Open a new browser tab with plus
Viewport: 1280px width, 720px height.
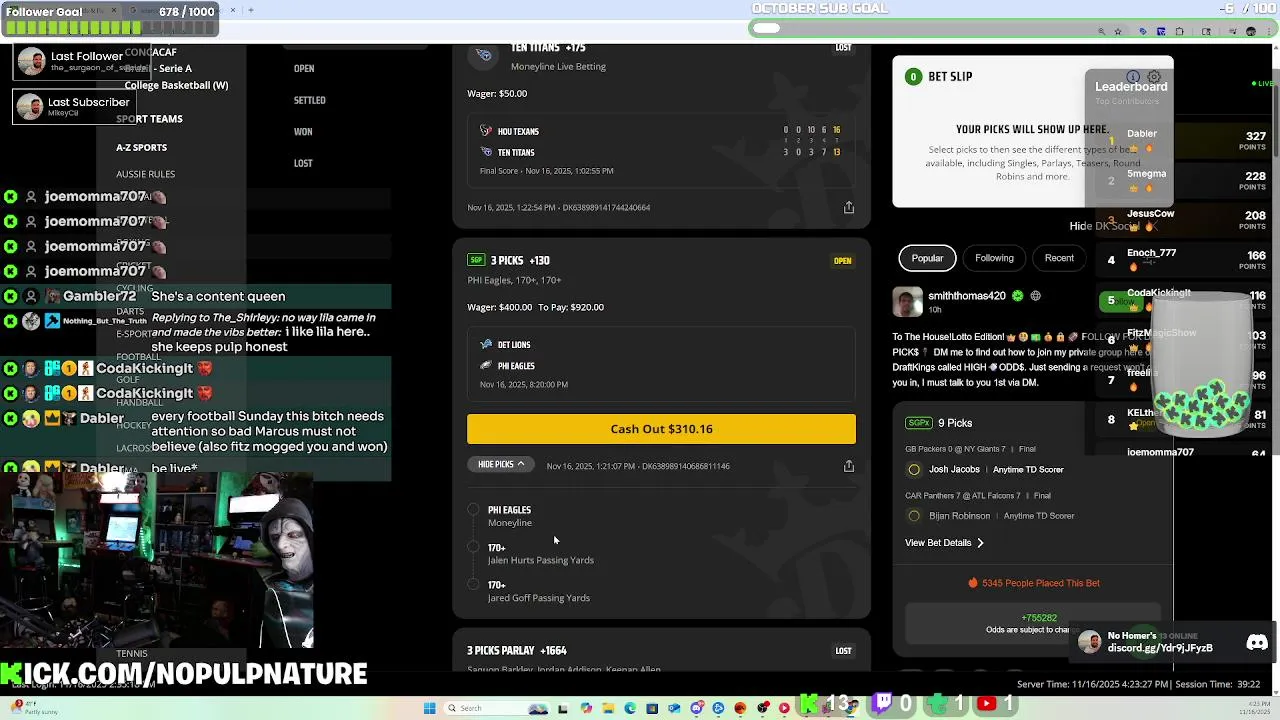point(250,10)
